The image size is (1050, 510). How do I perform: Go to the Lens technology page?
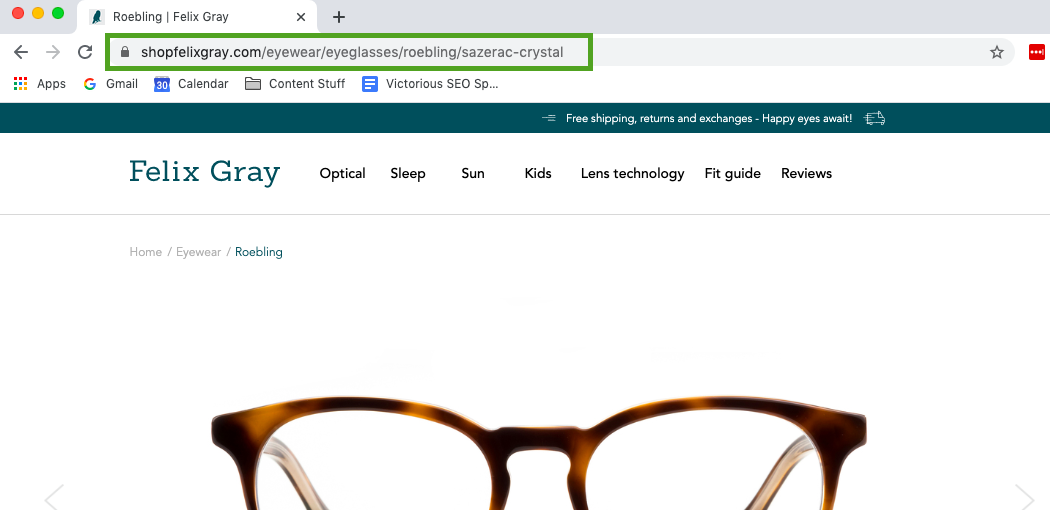[x=632, y=174]
